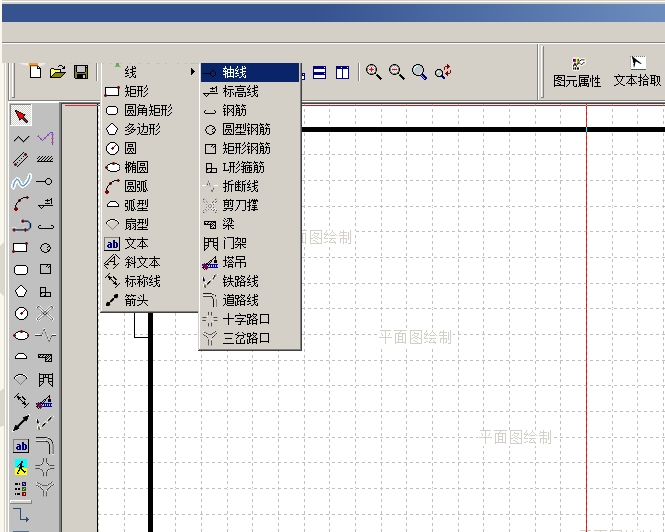Select the pentagon polygon tool in left palette
This screenshot has height=532, width=665.
click(x=21, y=292)
